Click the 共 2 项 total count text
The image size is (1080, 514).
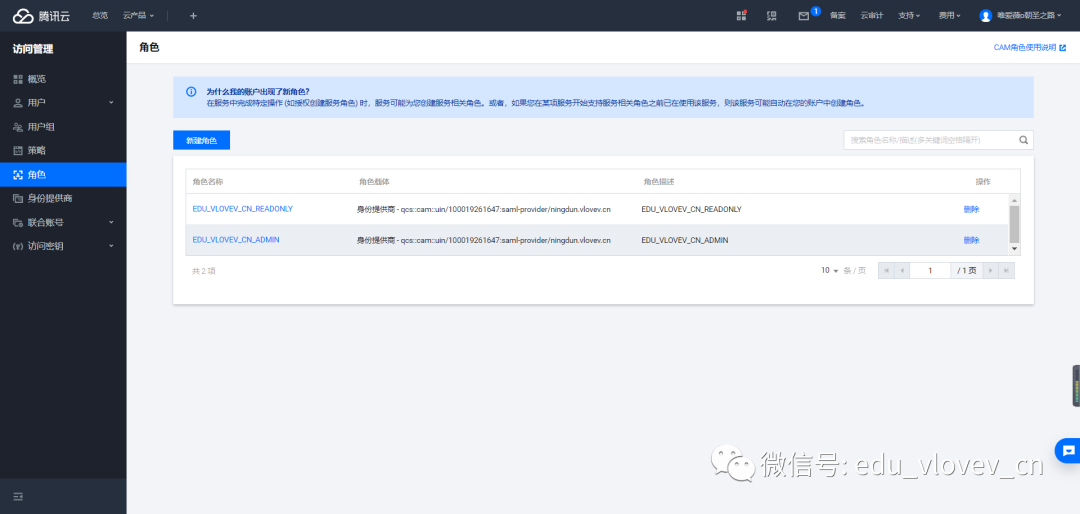click(x=204, y=271)
